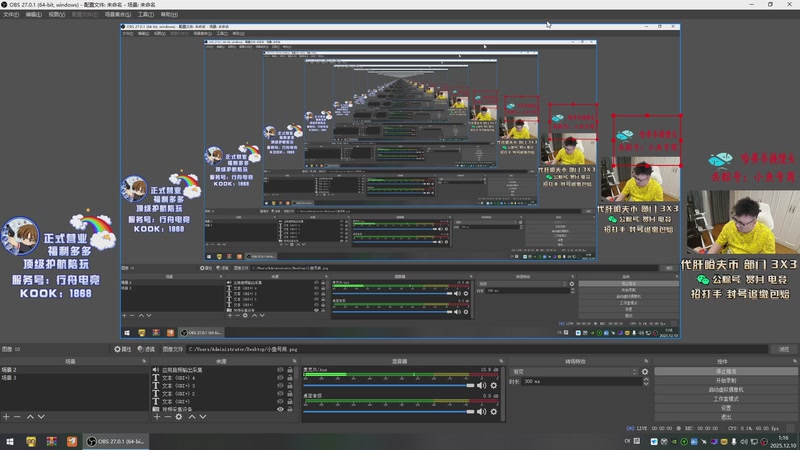This screenshot has width=800, height=450.
Task: Click the 退出 exit button
Action: tap(726, 417)
